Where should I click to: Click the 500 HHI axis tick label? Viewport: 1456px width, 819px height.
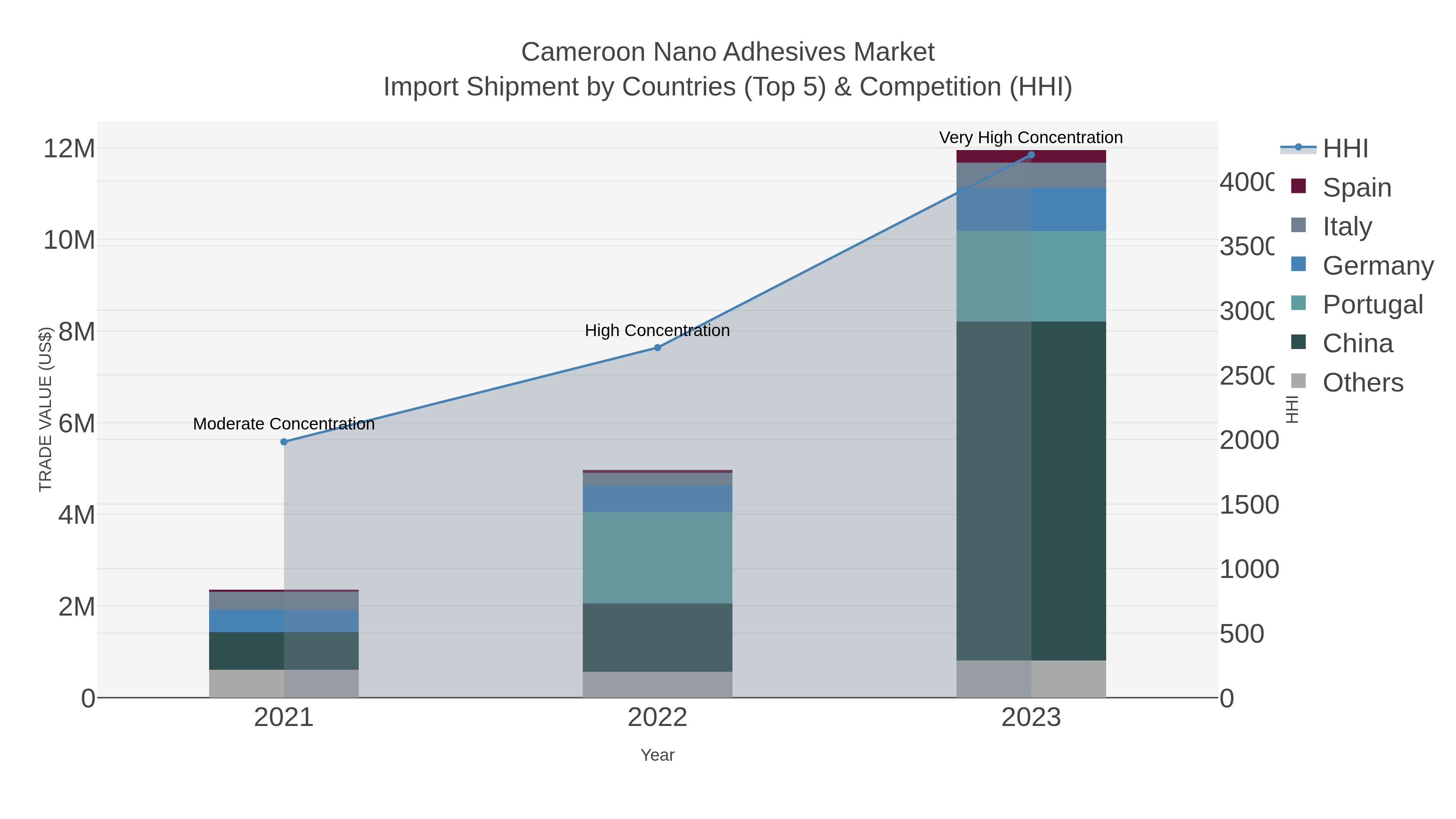pyautogui.click(x=1242, y=634)
